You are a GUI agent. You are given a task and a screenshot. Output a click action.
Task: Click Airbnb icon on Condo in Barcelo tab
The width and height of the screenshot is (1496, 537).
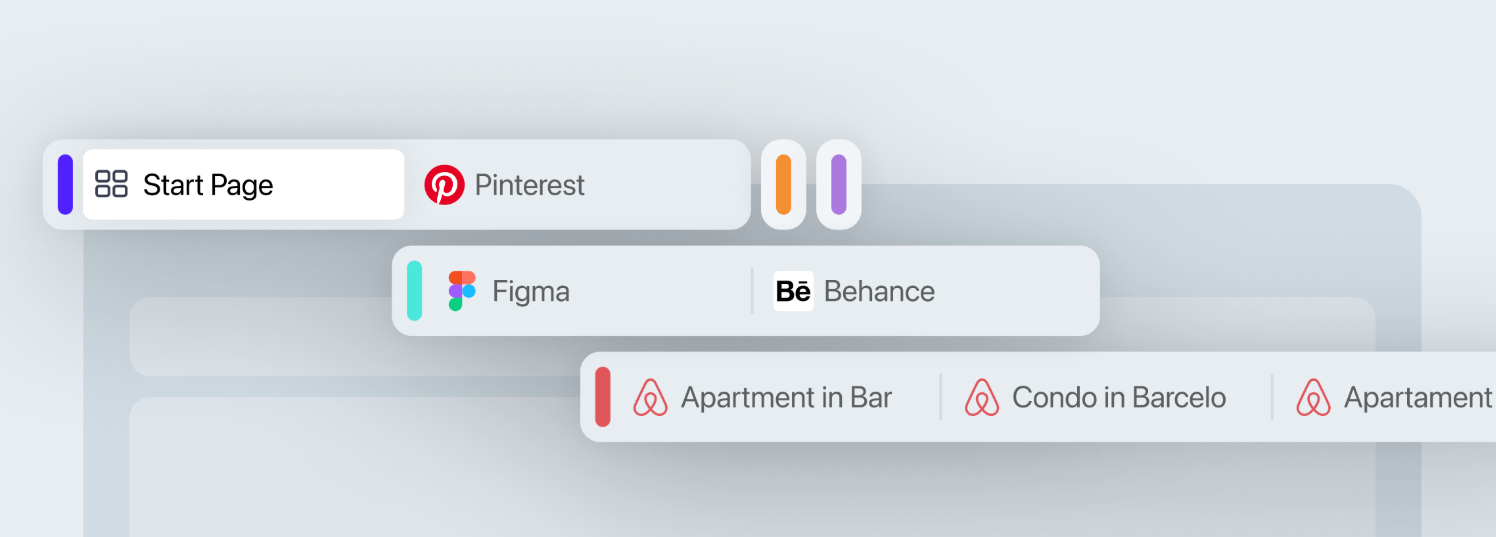tap(982, 397)
